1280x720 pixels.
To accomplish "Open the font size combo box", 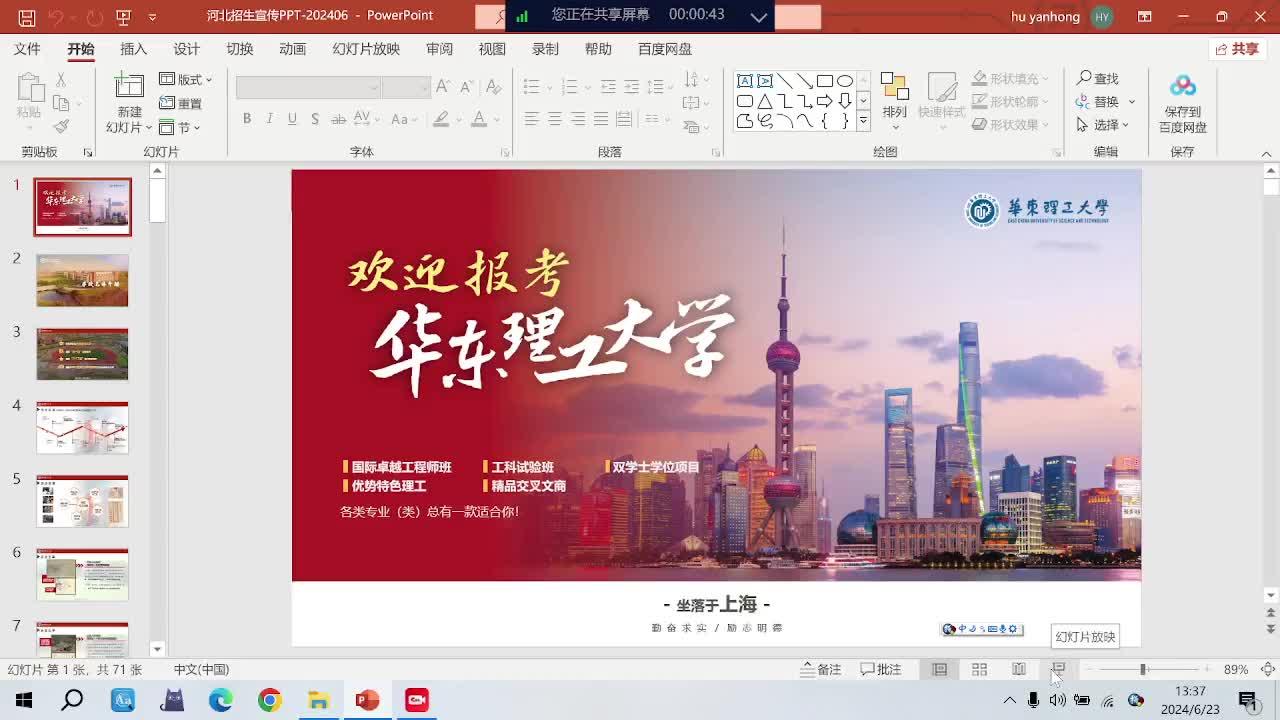I will pos(405,87).
